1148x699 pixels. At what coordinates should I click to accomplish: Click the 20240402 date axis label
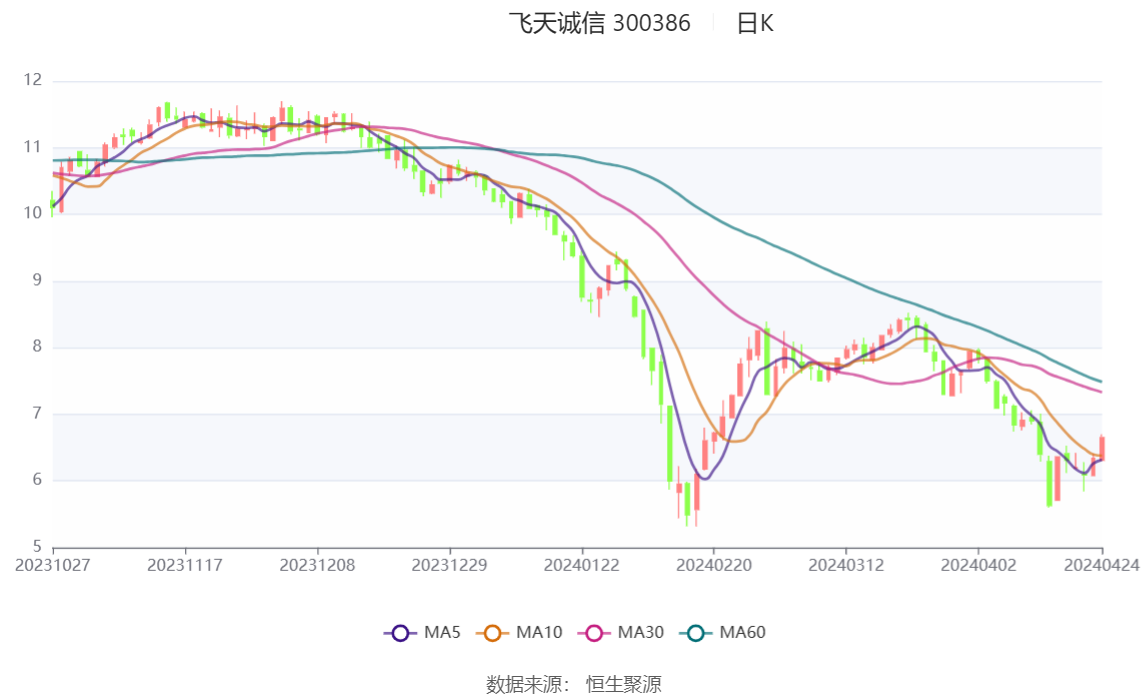pos(978,566)
